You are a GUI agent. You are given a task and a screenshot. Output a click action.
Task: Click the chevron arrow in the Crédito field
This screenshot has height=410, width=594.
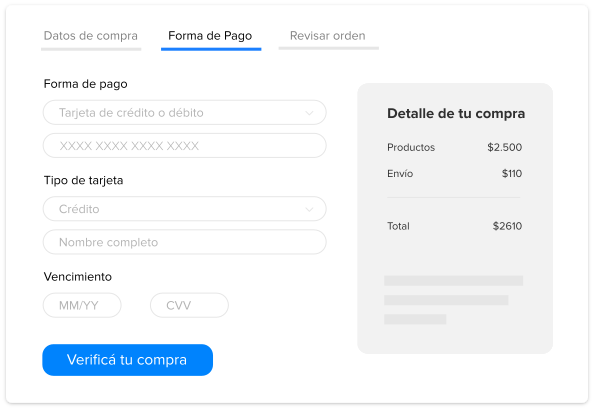point(310,209)
